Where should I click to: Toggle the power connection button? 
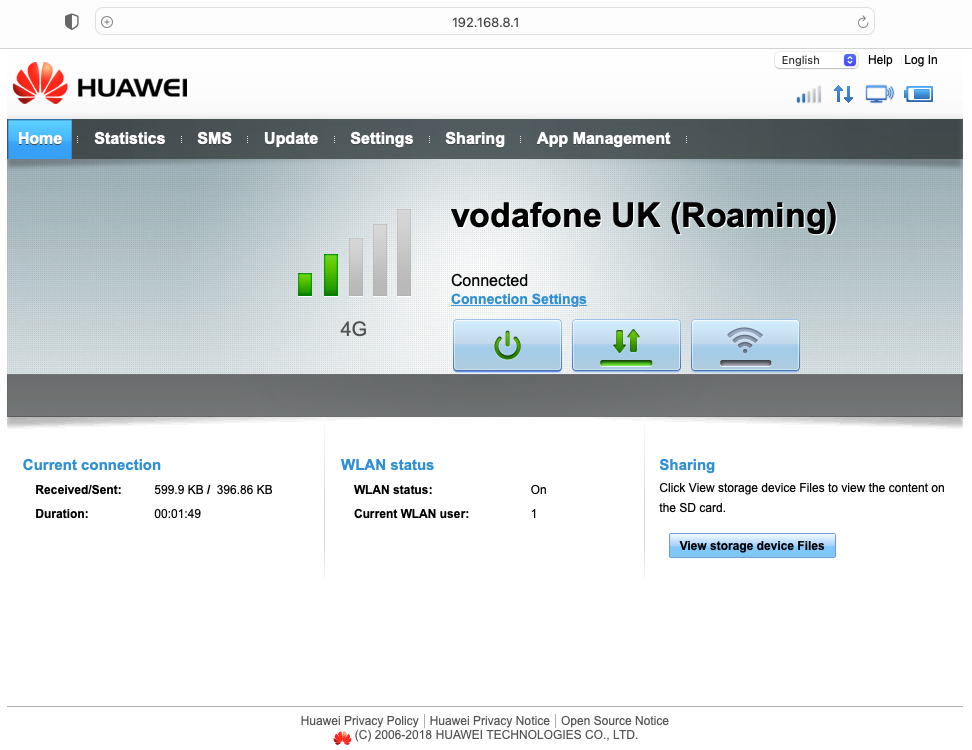(x=507, y=345)
